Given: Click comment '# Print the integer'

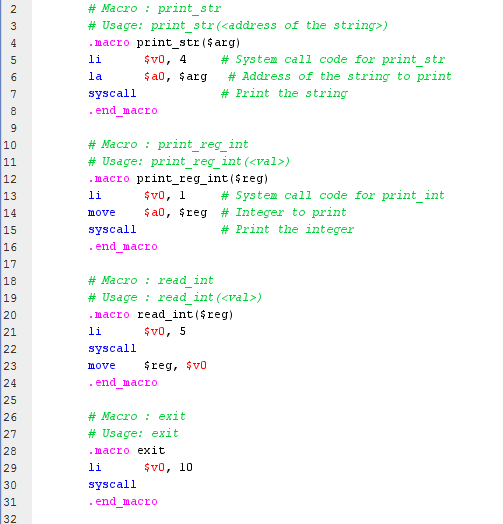Looking at the screenshot, I should coord(287,230).
